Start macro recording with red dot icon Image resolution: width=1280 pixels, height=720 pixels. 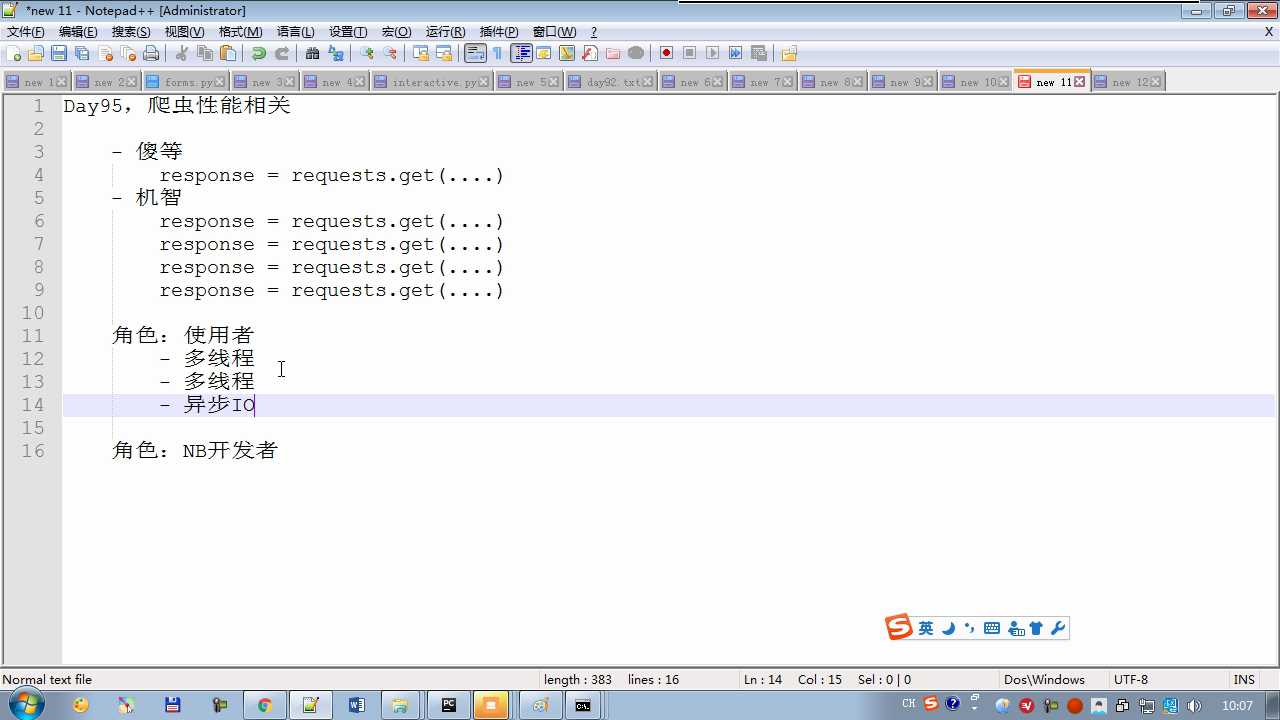pos(666,53)
